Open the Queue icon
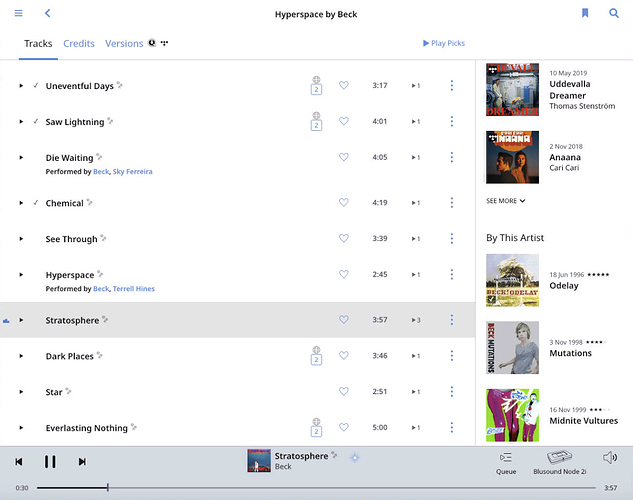This screenshot has height=500, width=633. click(506, 457)
